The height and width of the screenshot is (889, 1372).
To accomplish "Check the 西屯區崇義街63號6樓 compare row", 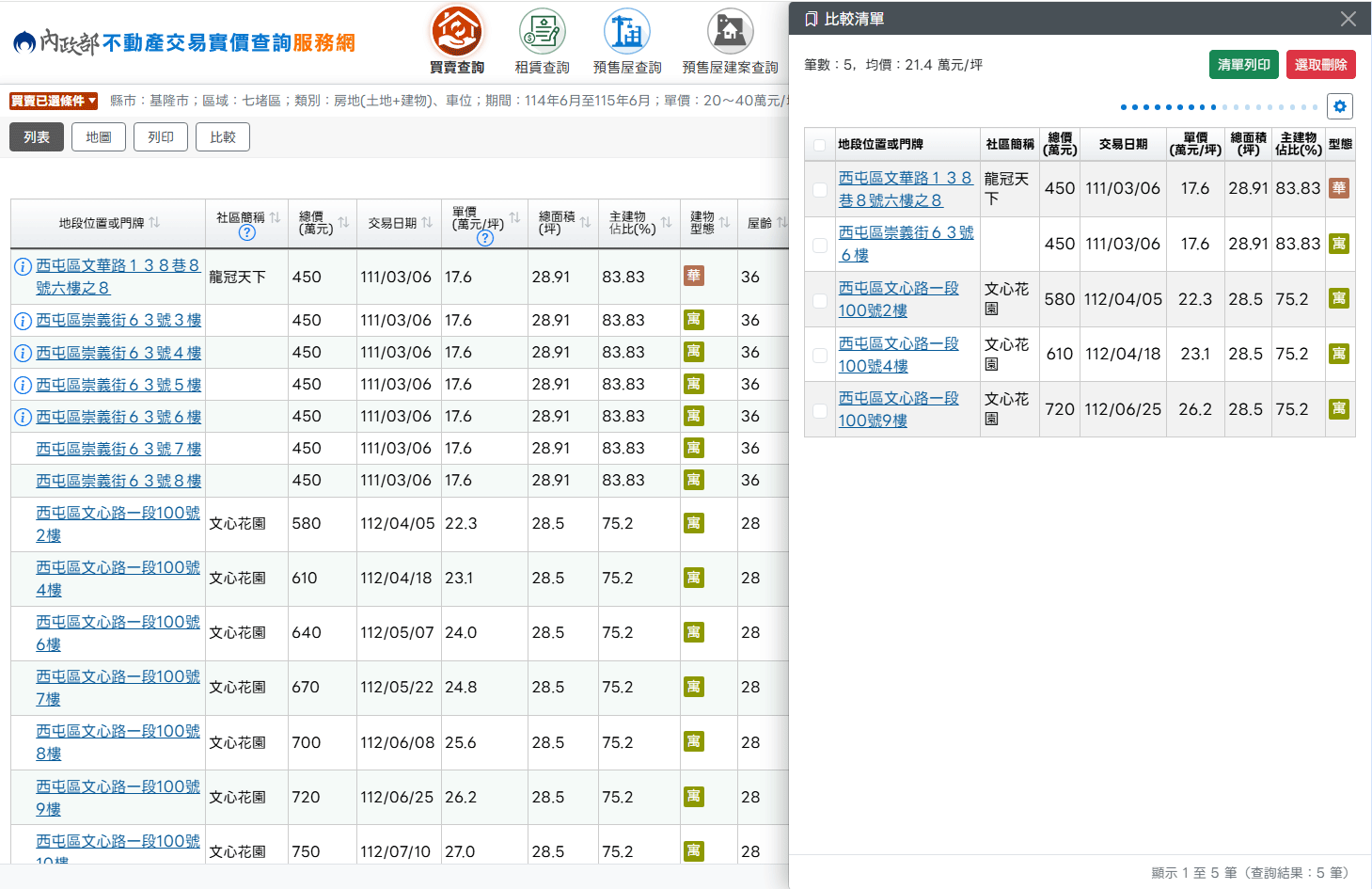I will (x=820, y=246).
